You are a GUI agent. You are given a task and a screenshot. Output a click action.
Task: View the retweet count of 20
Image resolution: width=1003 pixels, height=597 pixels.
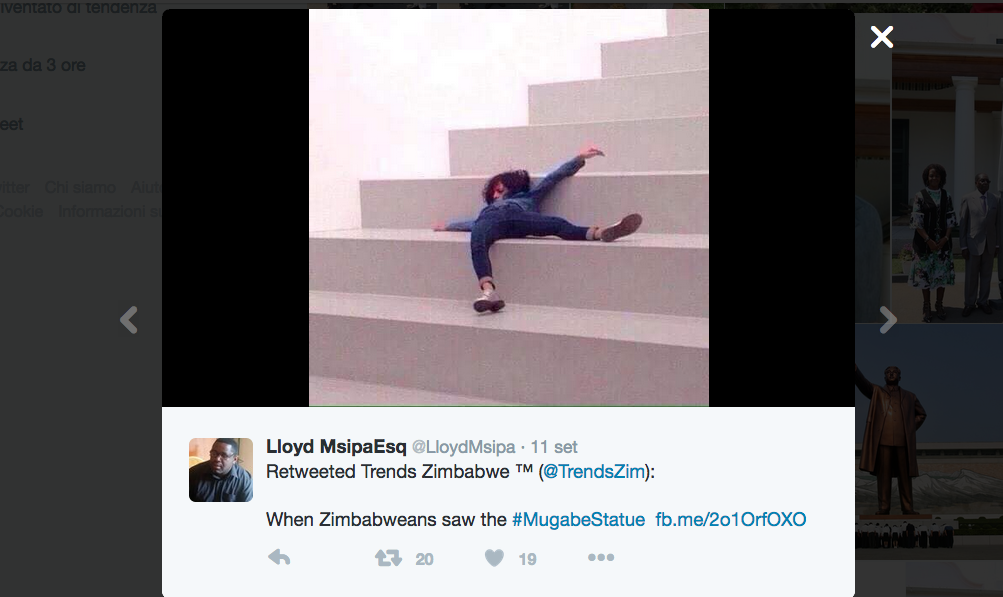424,559
